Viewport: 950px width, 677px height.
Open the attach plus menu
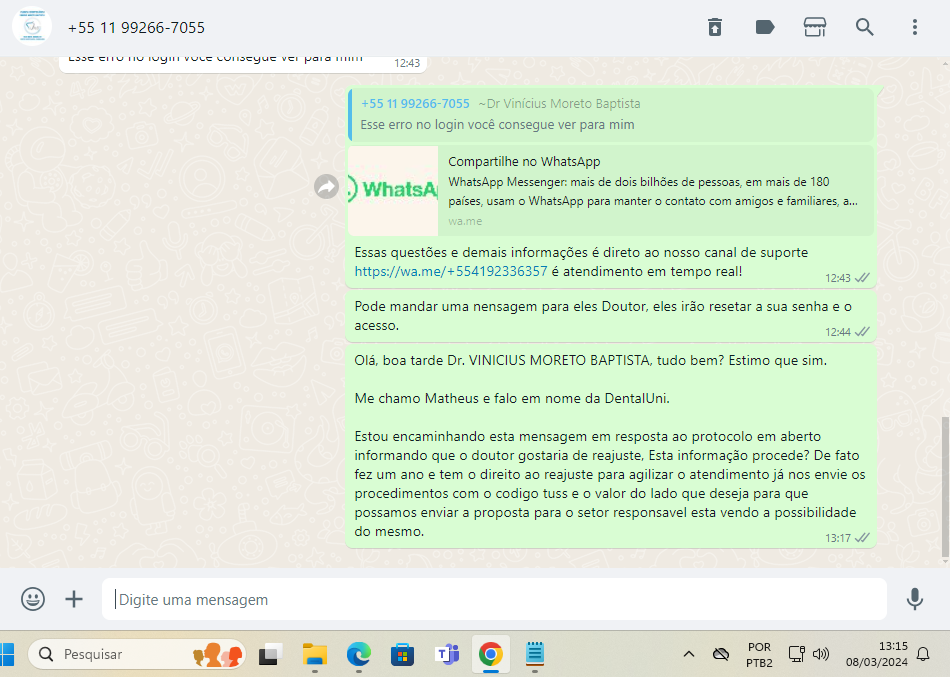coord(74,599)
